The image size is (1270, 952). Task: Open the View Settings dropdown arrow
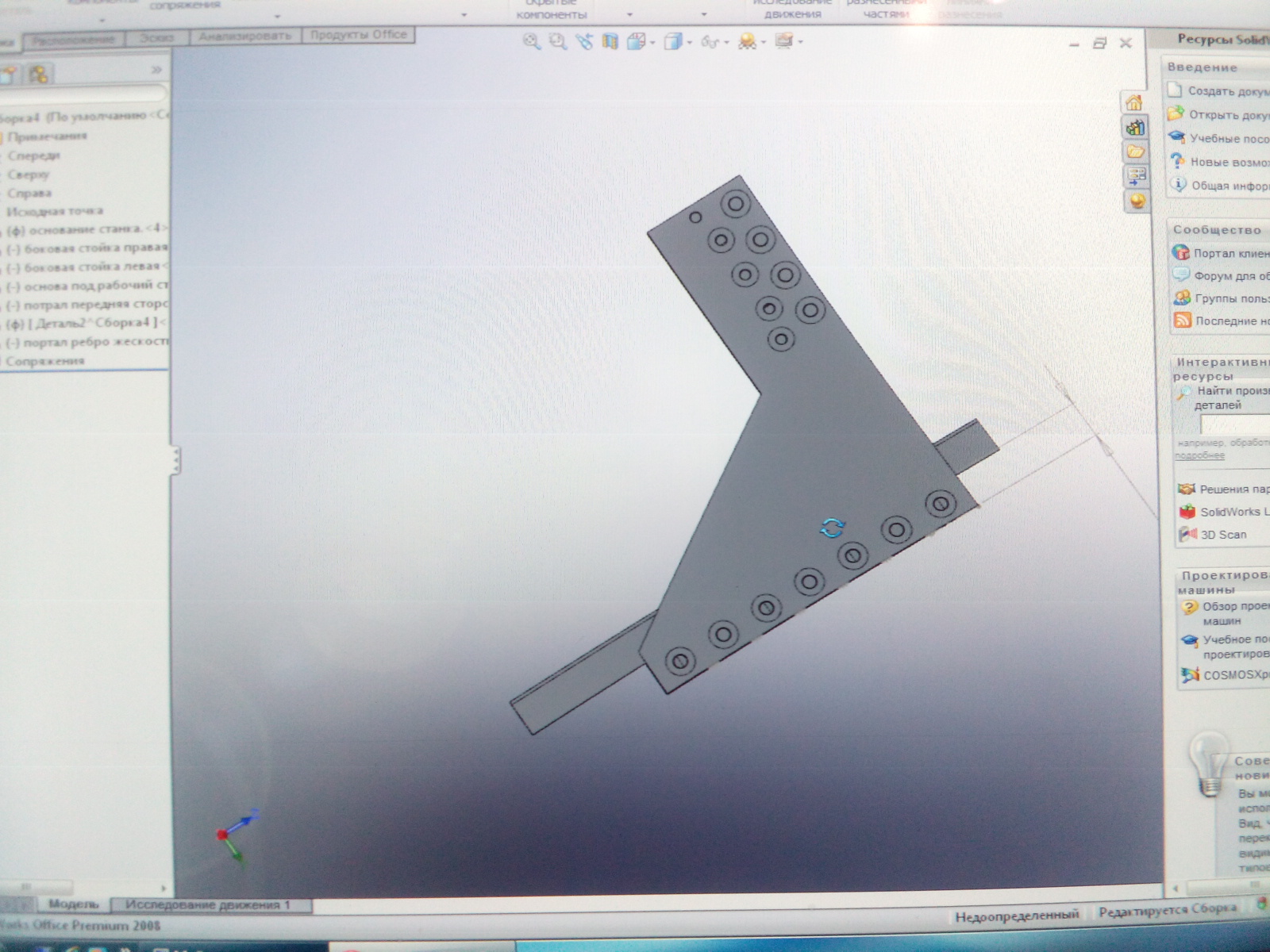[x=800, y=41]
